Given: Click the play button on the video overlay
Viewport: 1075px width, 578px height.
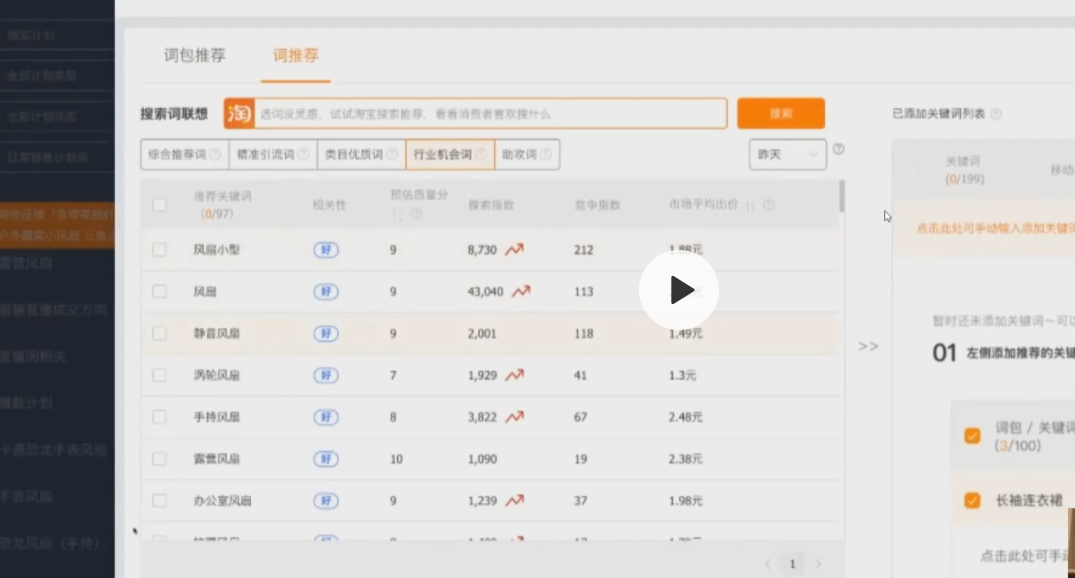Looking at the screenshot, I should tap(679, 290).
